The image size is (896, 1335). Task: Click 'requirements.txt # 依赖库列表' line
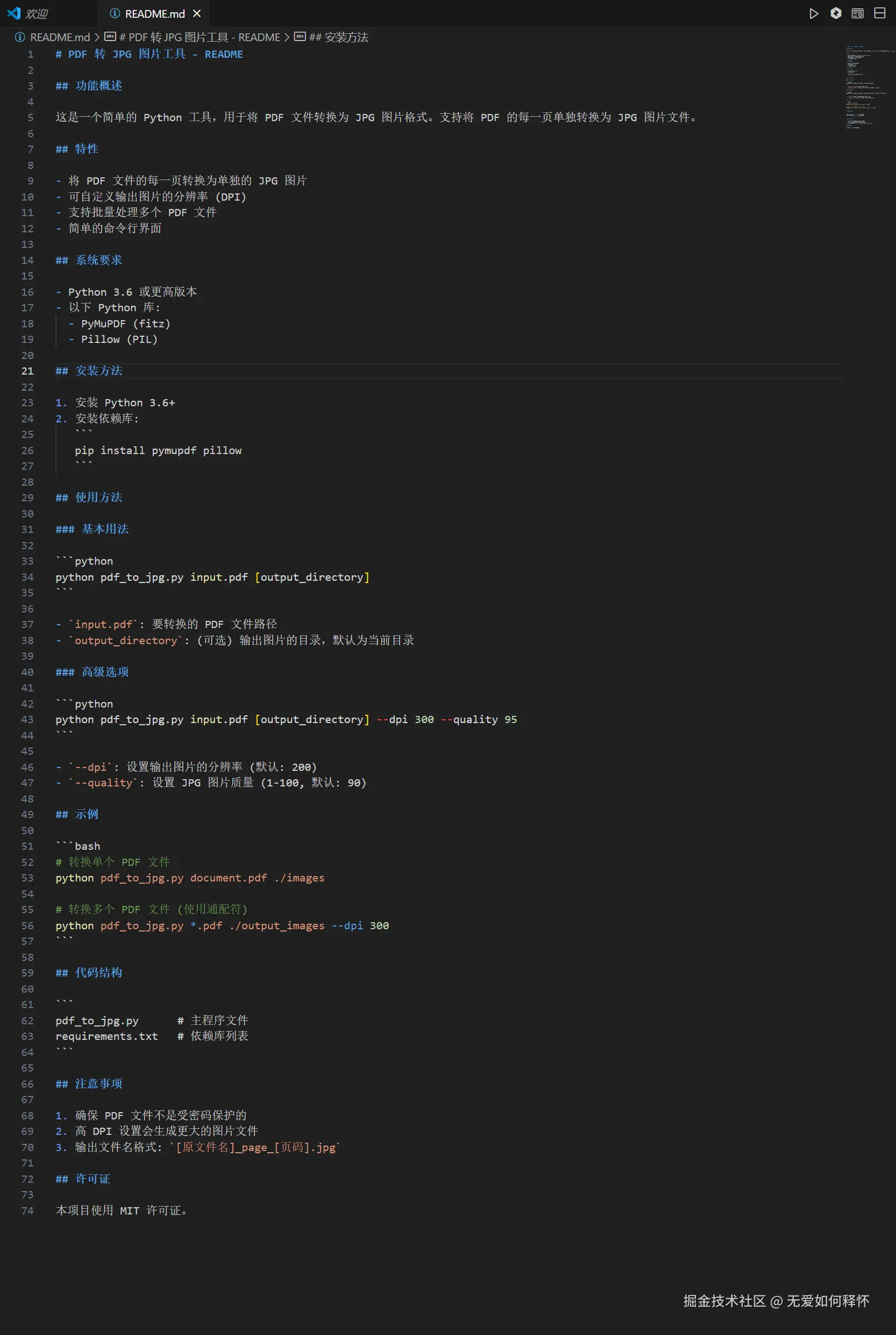[152, 1037]
